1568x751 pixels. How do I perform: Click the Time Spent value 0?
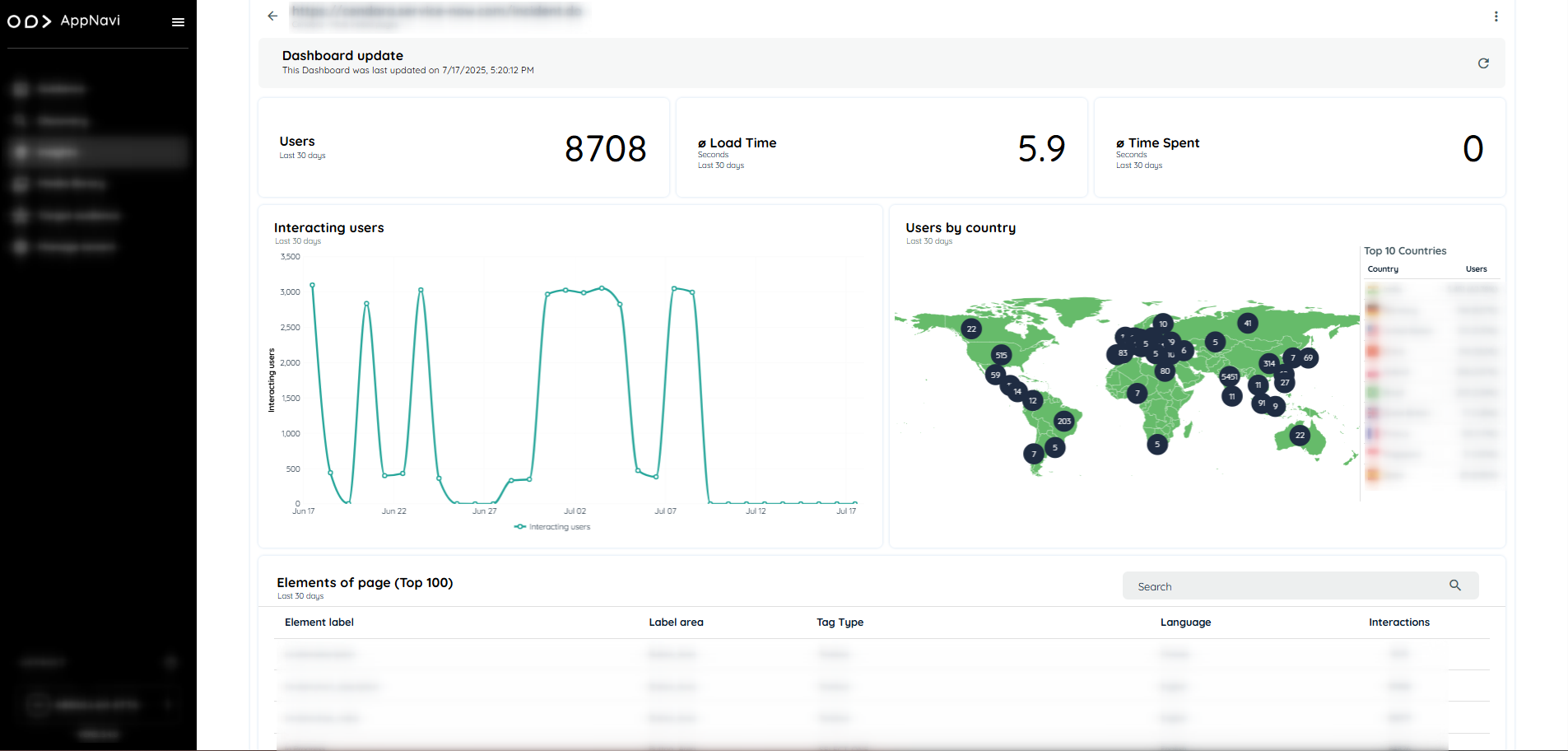click(x=1473, y=149)
